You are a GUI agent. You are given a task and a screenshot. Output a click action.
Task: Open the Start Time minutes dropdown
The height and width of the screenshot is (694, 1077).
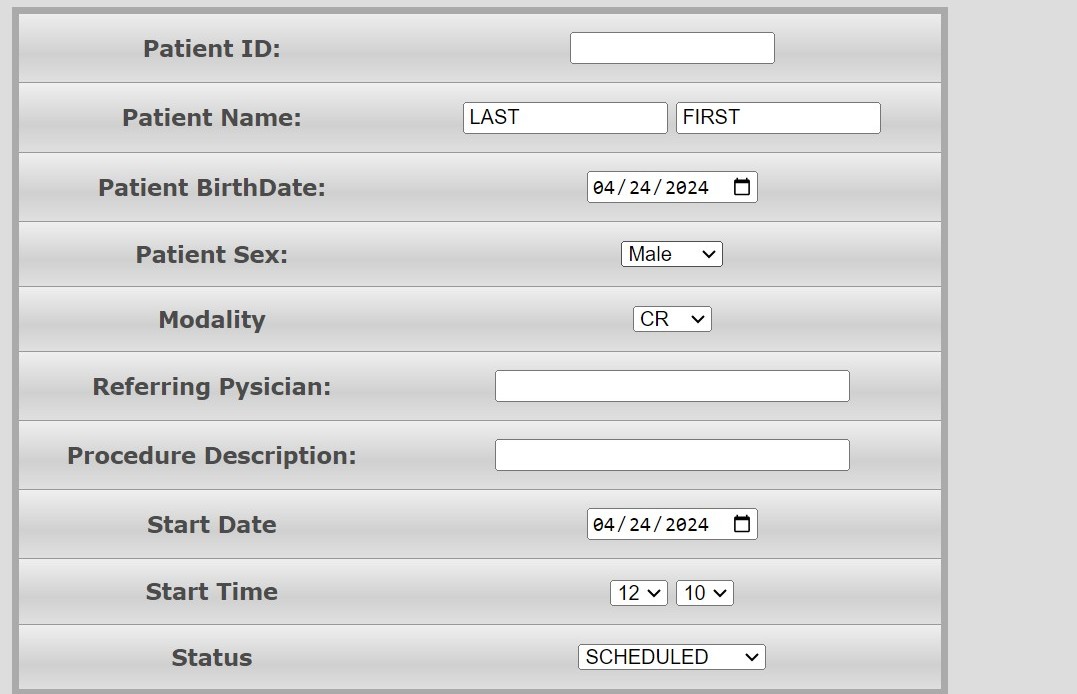[x=705, y=593]
